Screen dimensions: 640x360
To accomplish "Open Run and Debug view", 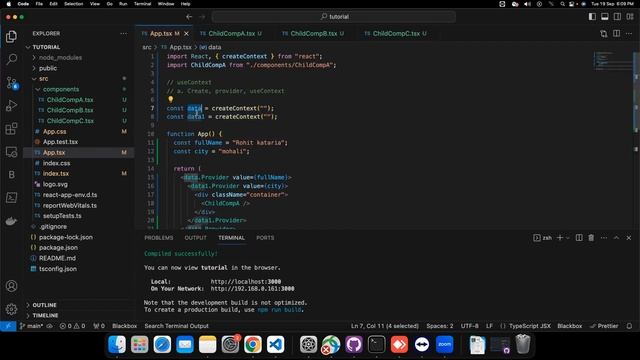I will 11,106.
